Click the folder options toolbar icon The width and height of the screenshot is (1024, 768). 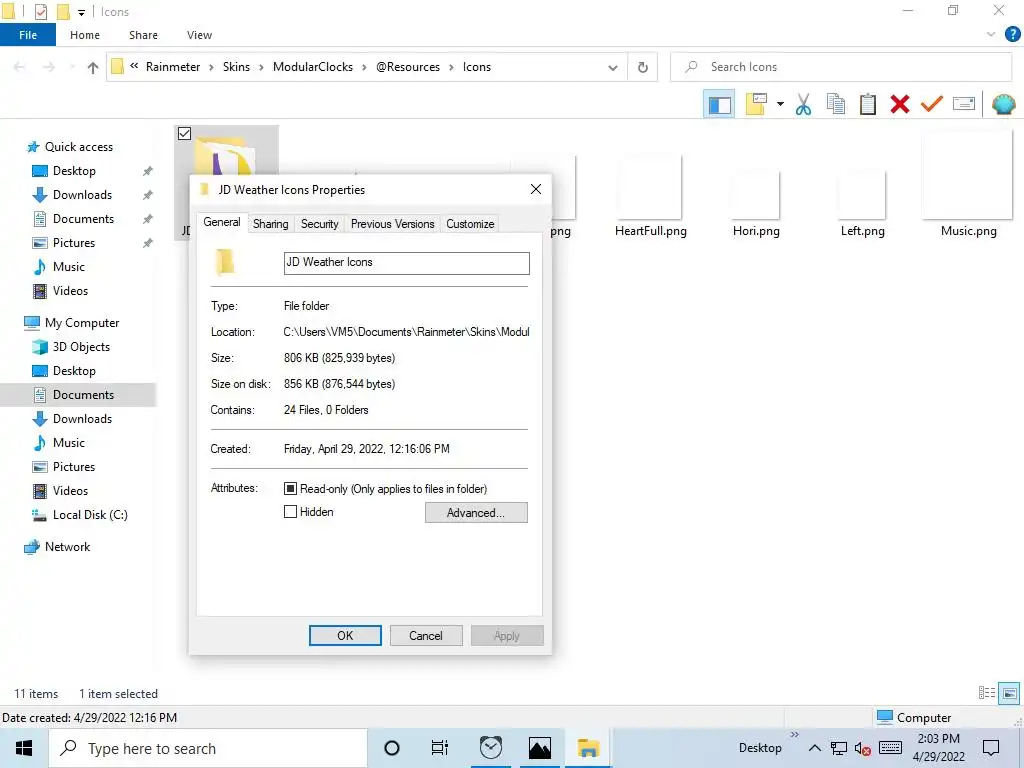click(x=756, y=104)
